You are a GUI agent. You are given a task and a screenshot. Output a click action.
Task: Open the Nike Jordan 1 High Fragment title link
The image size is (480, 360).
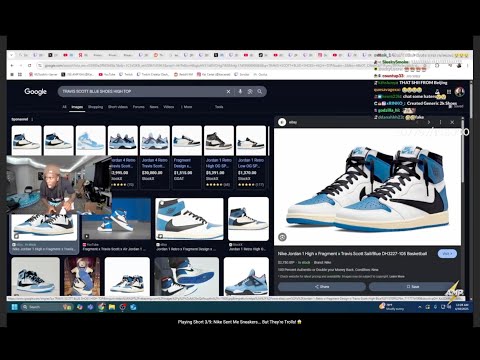tap(352, 254)
